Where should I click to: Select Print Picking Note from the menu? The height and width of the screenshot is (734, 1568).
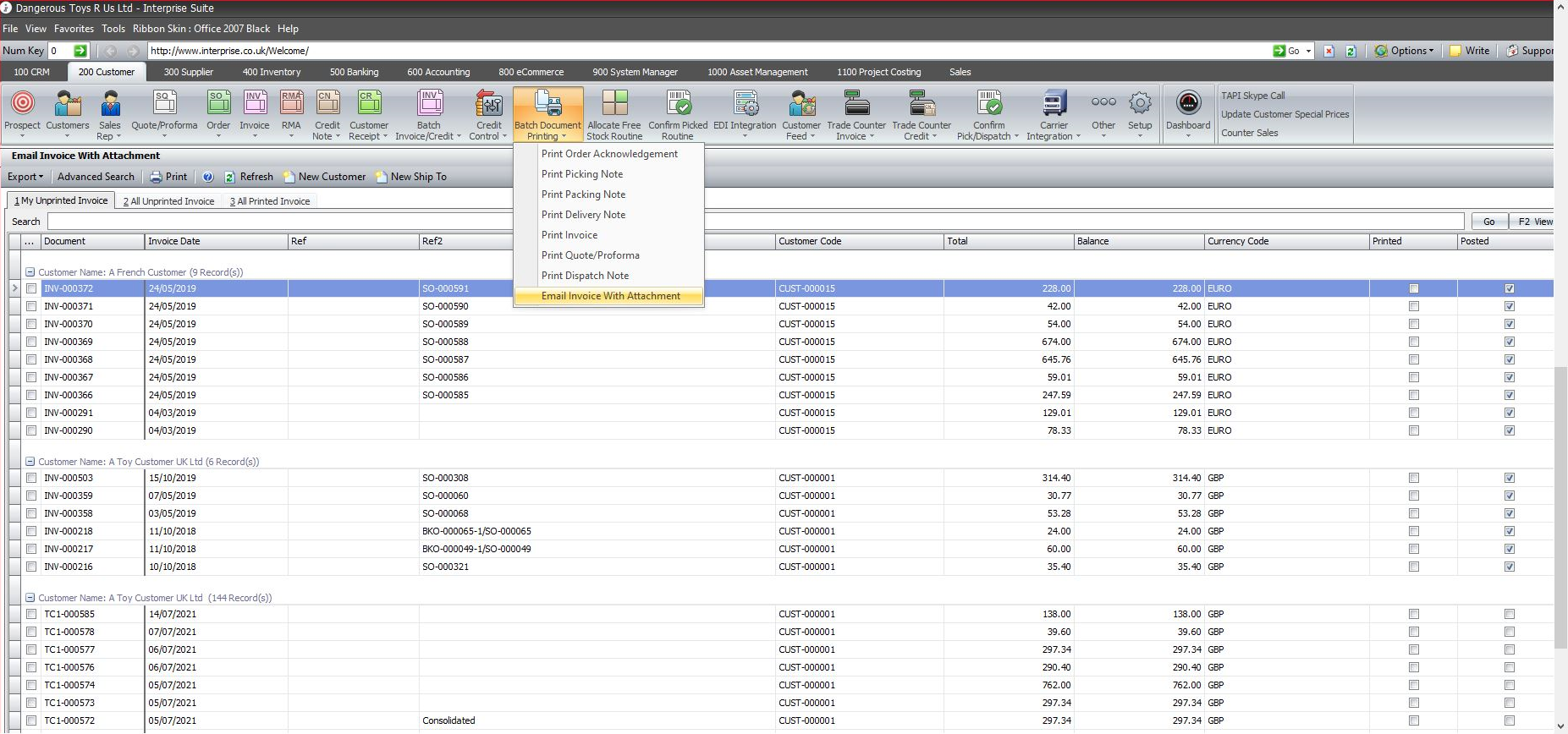tap(582, 174)
